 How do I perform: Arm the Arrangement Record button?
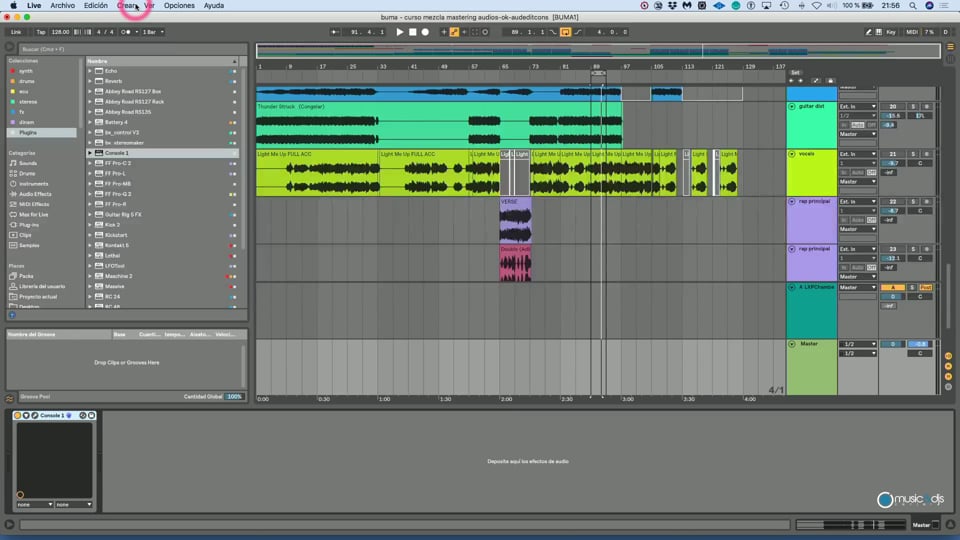point(425,32)
